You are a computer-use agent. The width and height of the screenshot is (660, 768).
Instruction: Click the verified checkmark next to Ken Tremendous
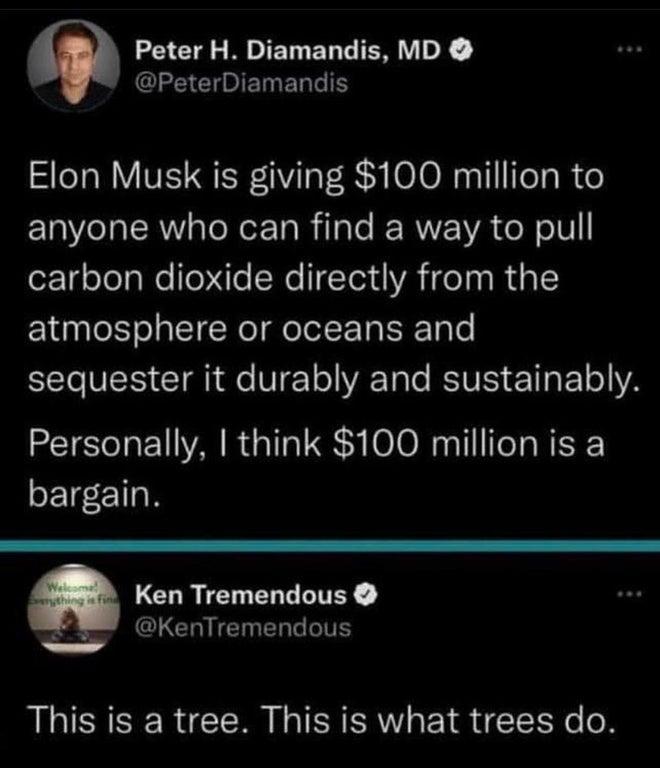pyautogui.click(x=369, y=598)
